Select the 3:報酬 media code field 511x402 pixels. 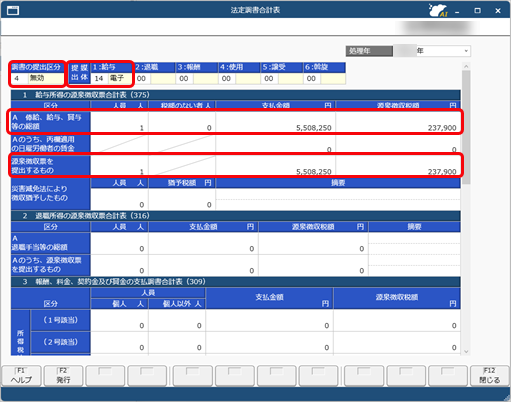tap(184, 79)
